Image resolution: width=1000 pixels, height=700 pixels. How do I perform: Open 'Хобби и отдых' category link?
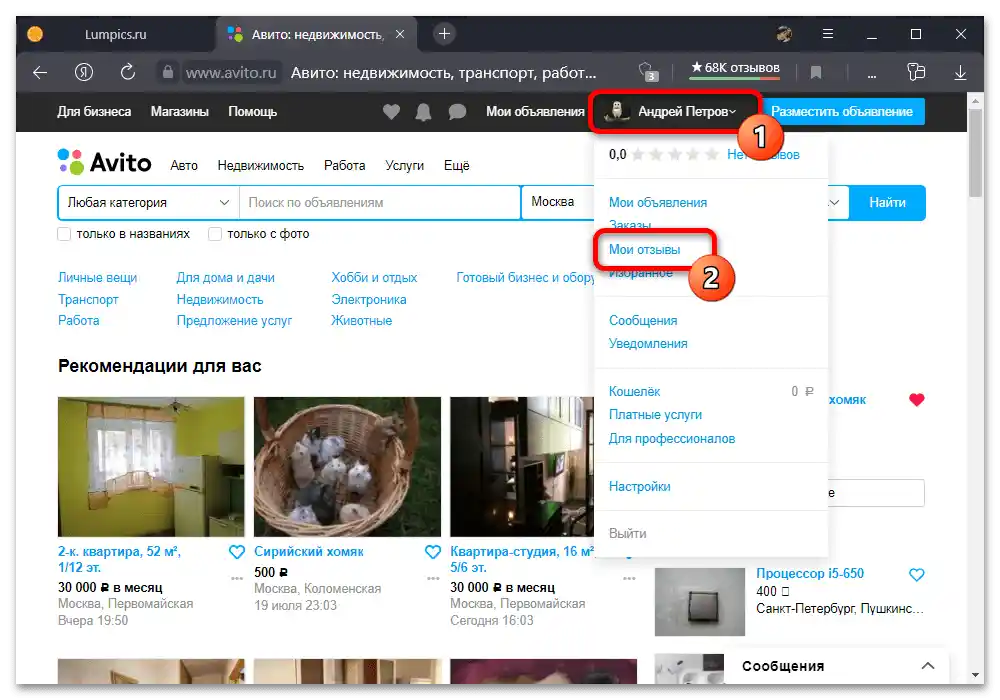(374, 277)
